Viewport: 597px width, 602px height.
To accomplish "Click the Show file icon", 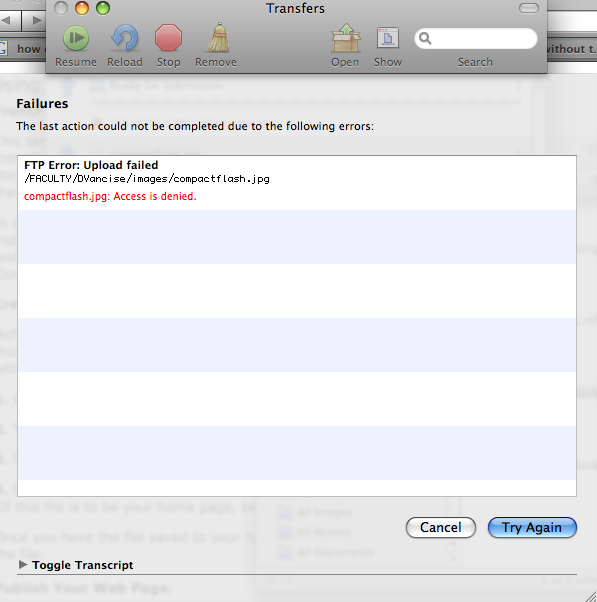I will pos(388,38).
